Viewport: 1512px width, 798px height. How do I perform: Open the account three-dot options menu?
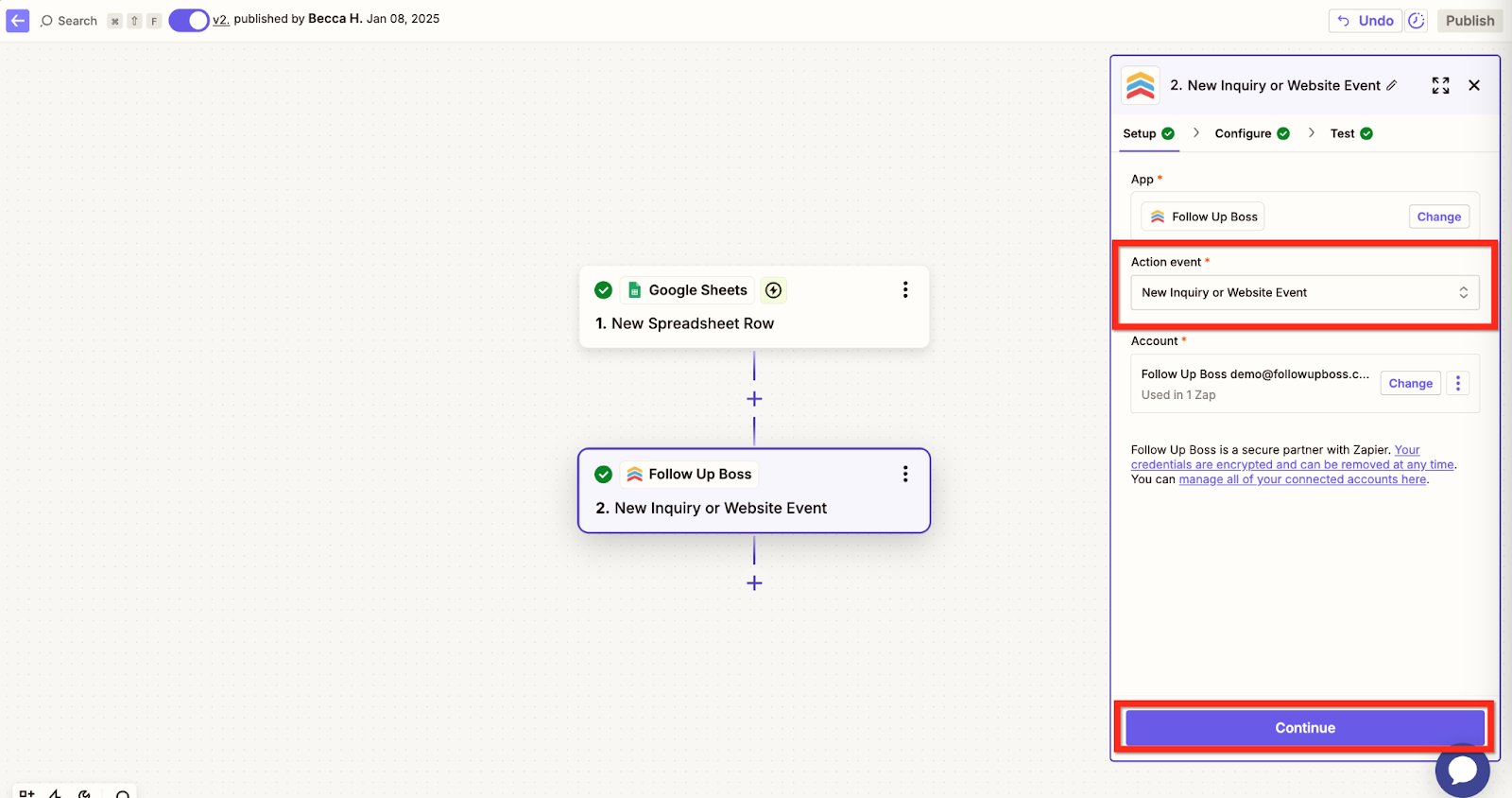pyautogui.click(x=1458, y=383)
